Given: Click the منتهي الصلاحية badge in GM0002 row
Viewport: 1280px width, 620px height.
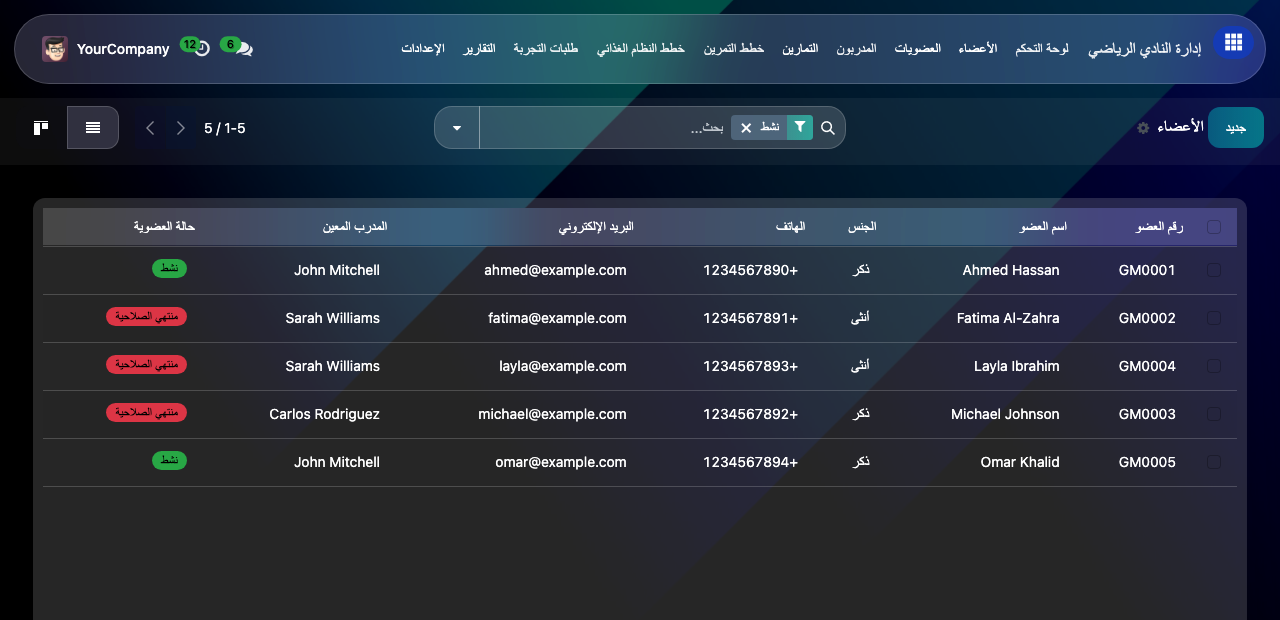Looking at the screenshot, I should (x=146, y=317).
